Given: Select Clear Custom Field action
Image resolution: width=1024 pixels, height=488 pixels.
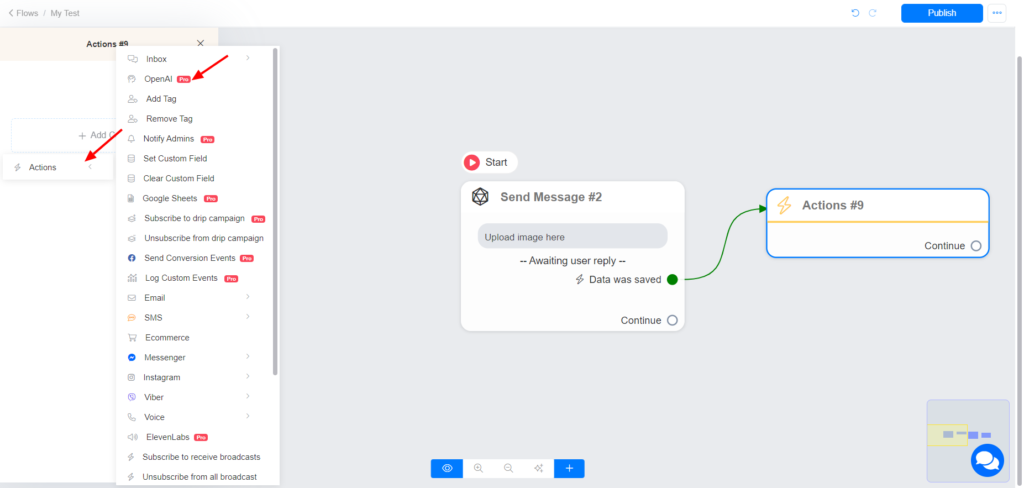Looking at the screenshot, I should point(179,178).
